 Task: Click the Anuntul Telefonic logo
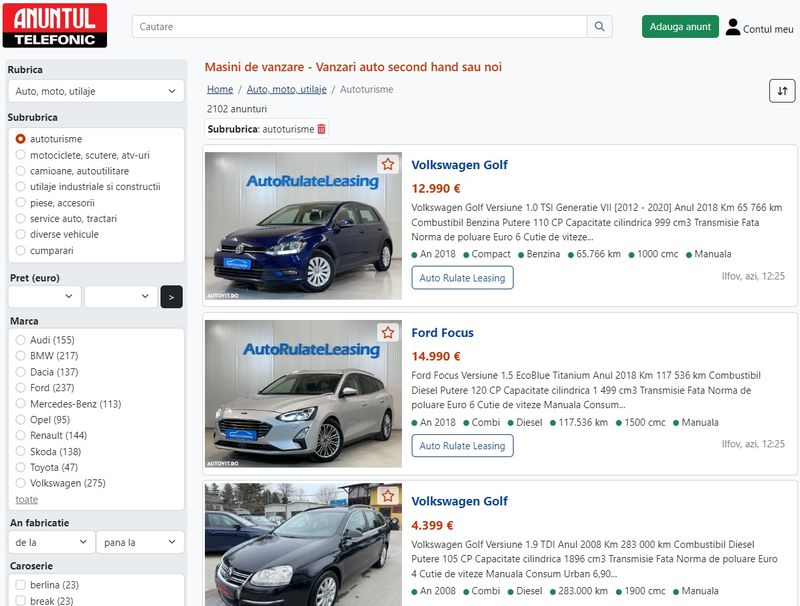pyautogui.click(x=54, y=26)
